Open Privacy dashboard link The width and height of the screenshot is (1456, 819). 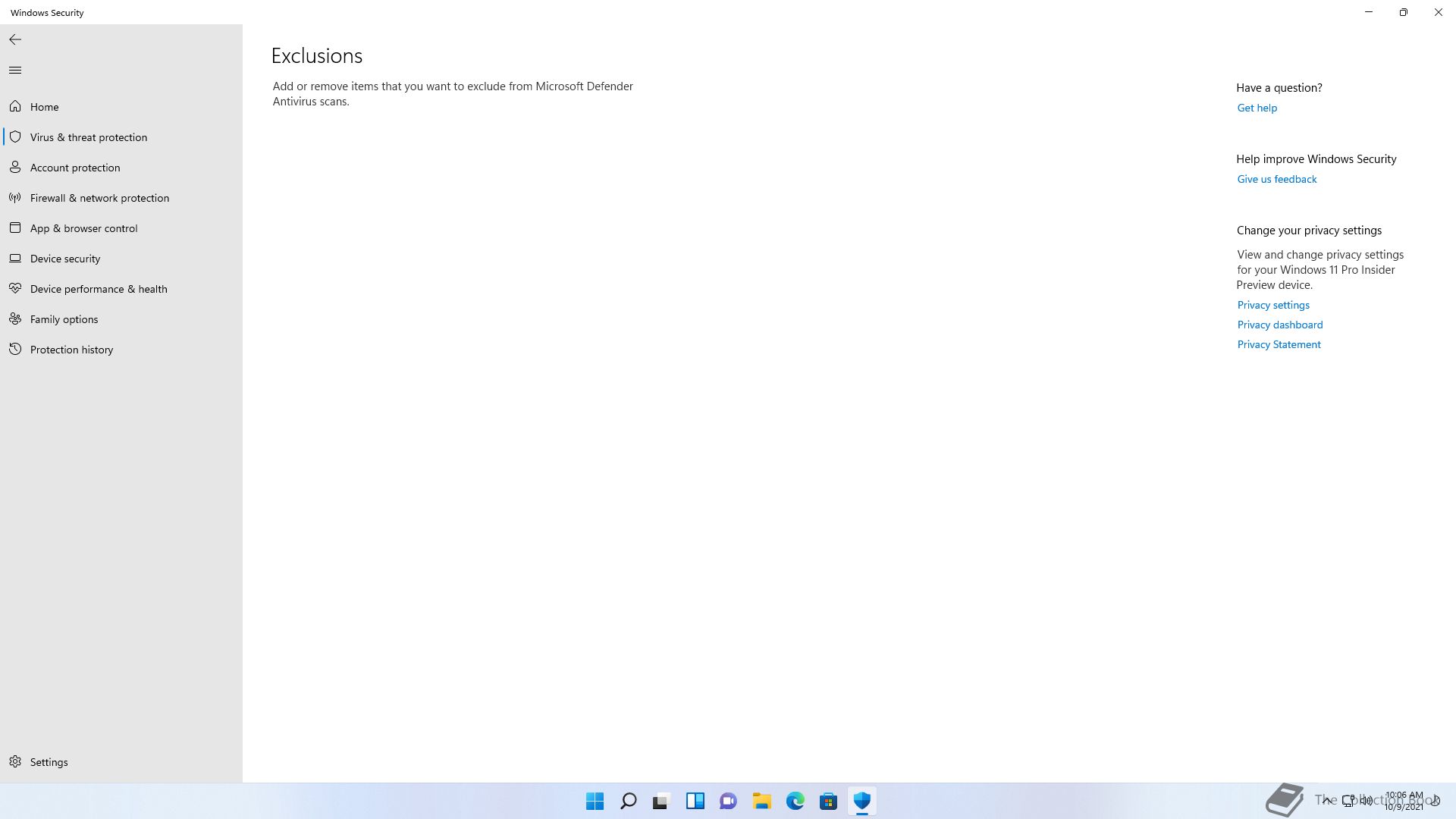[1279, 325]
